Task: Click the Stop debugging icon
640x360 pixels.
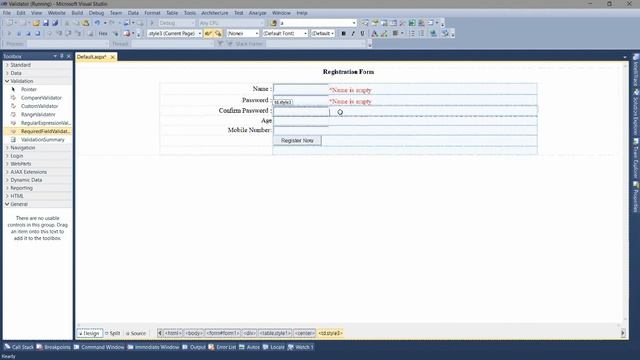Action: [x=28, y=33]
